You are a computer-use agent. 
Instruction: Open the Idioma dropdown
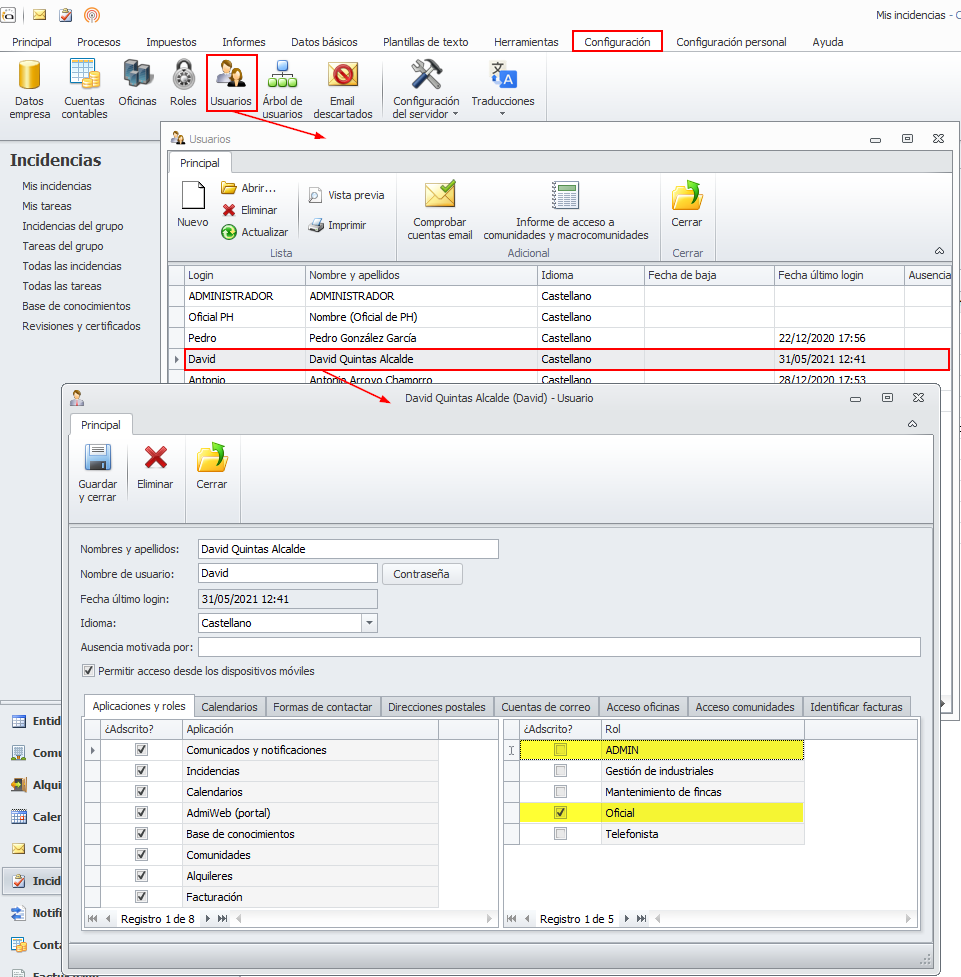coord(370,623)
